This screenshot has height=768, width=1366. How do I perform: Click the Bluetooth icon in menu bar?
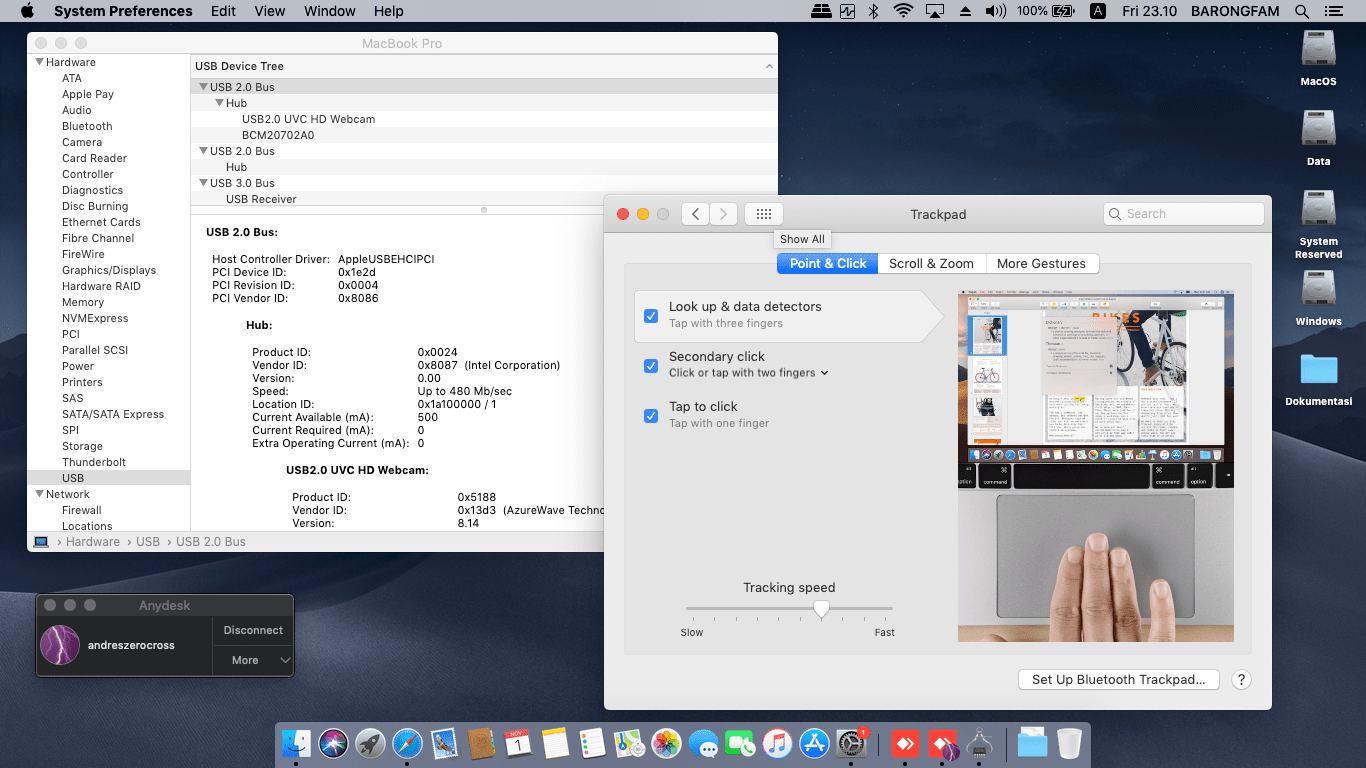pyautogui.click(x=873, y=11)
